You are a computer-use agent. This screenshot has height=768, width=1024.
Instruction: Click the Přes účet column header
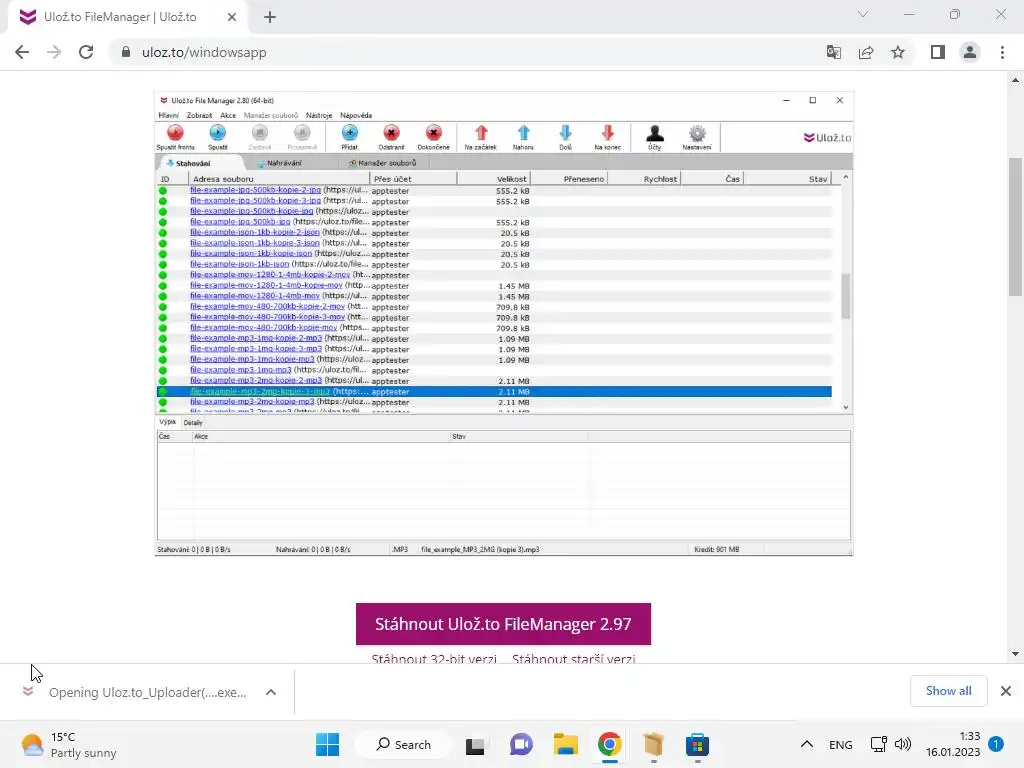tap(413, 178)
